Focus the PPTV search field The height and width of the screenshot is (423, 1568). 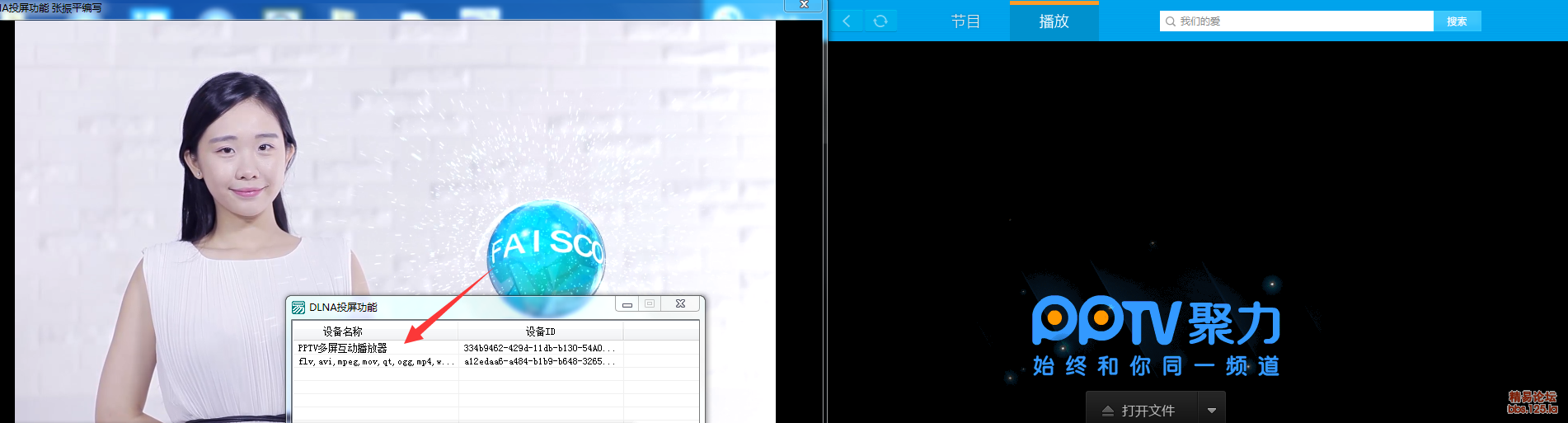point(1297,21)
